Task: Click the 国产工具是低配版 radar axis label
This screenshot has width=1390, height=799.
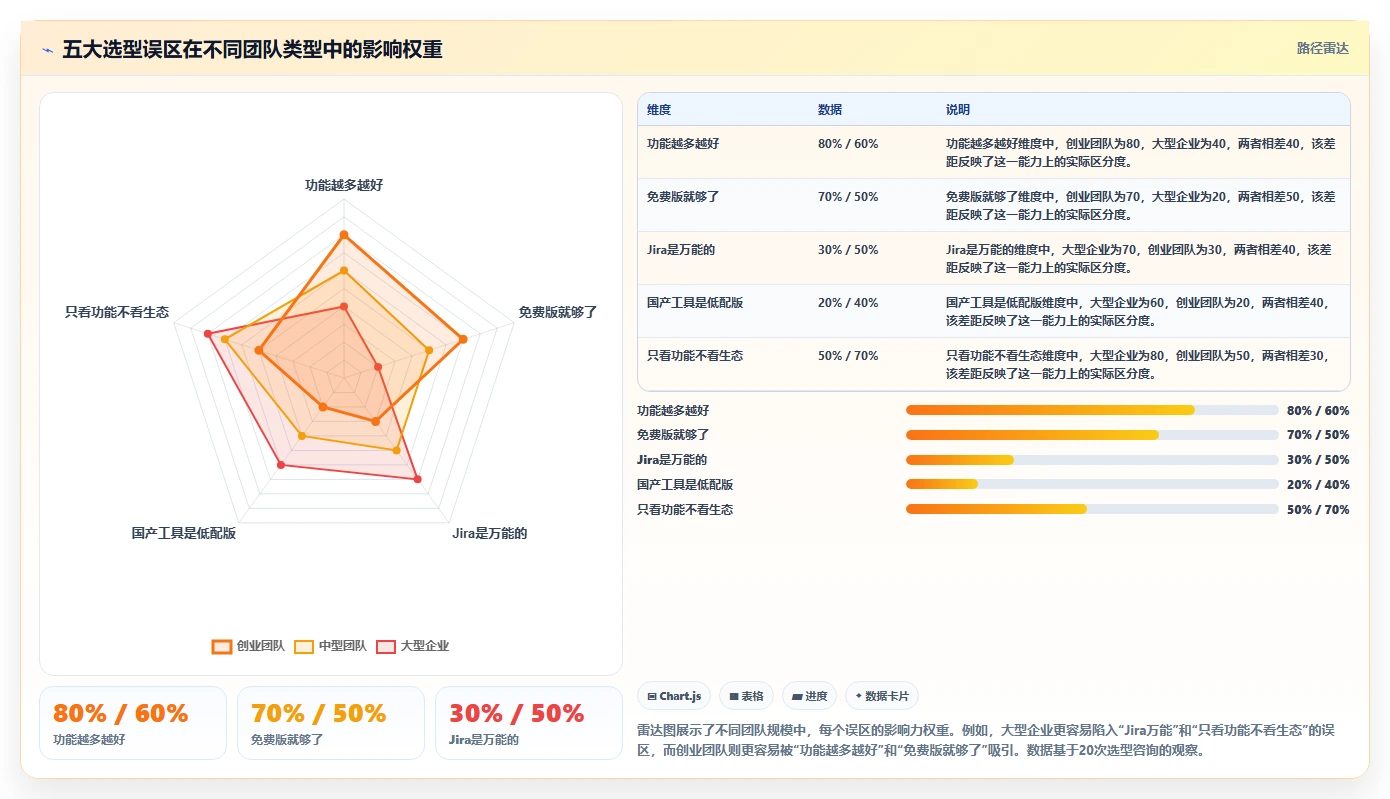Action: pos(184,533)
